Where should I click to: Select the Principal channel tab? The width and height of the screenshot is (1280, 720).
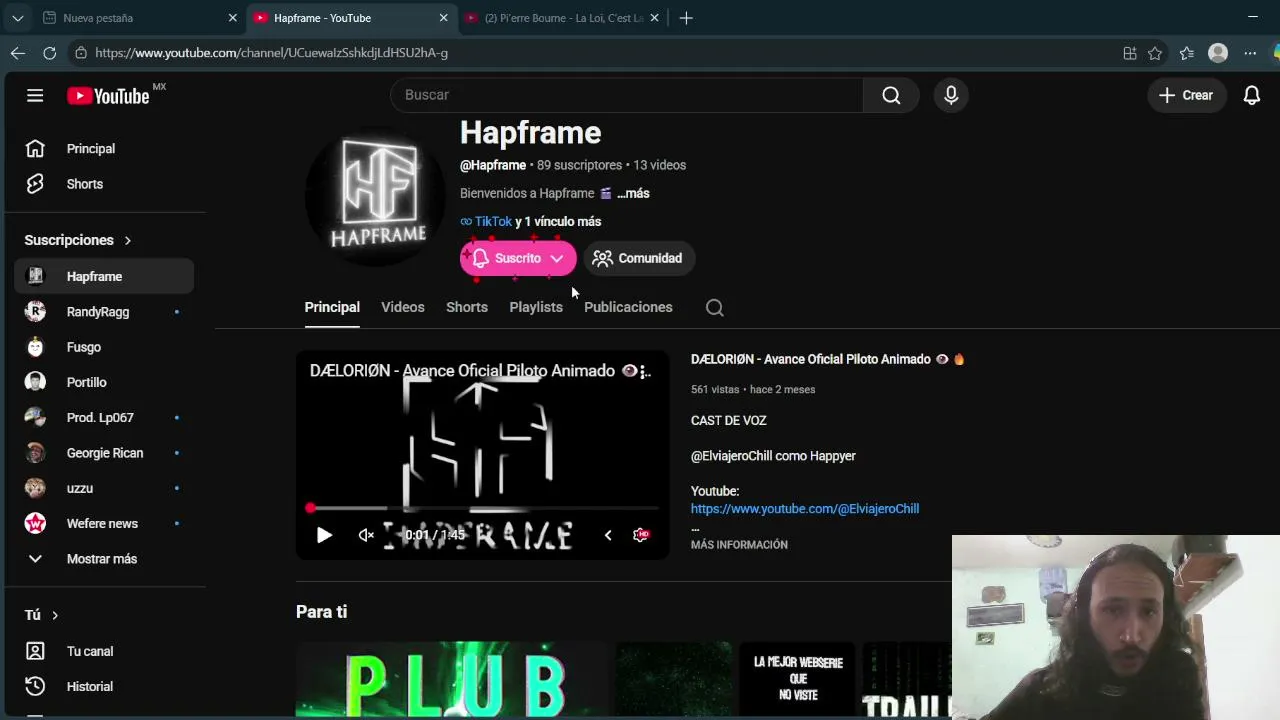tap(332, 307)
